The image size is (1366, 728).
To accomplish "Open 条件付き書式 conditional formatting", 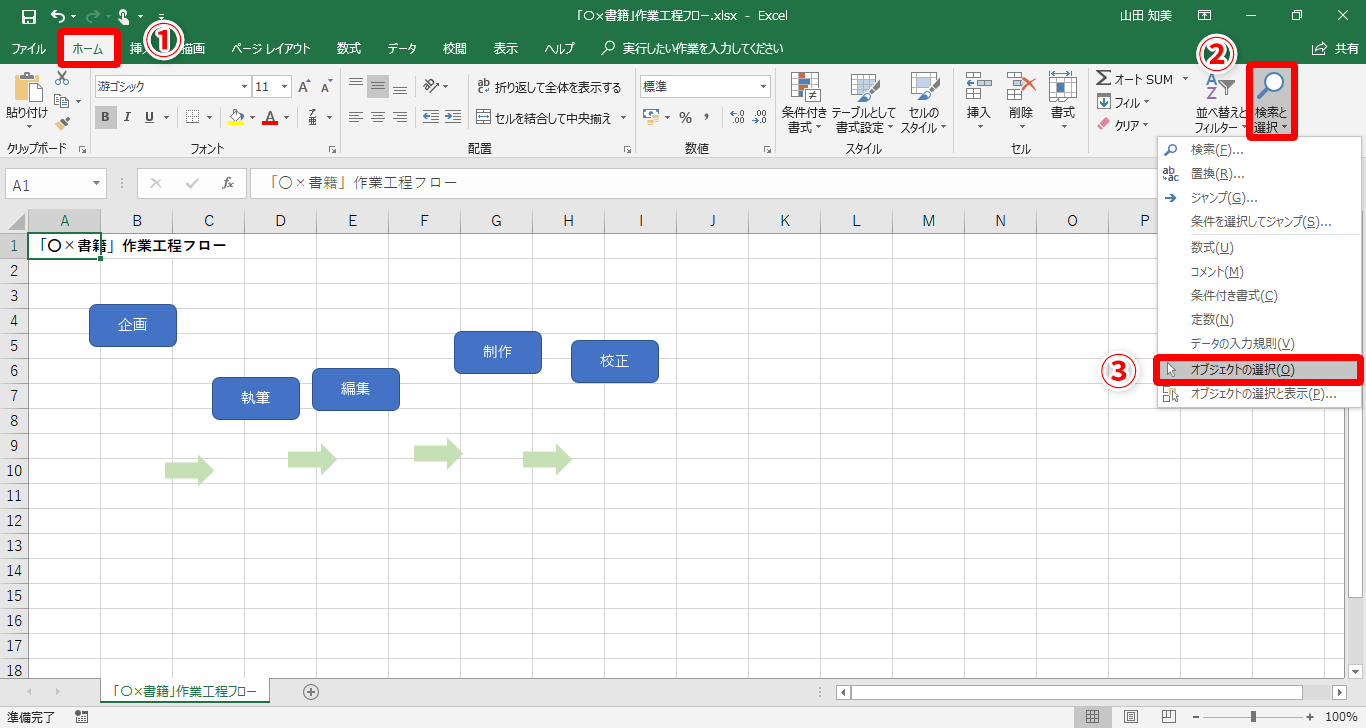I will tap(804, 103).
